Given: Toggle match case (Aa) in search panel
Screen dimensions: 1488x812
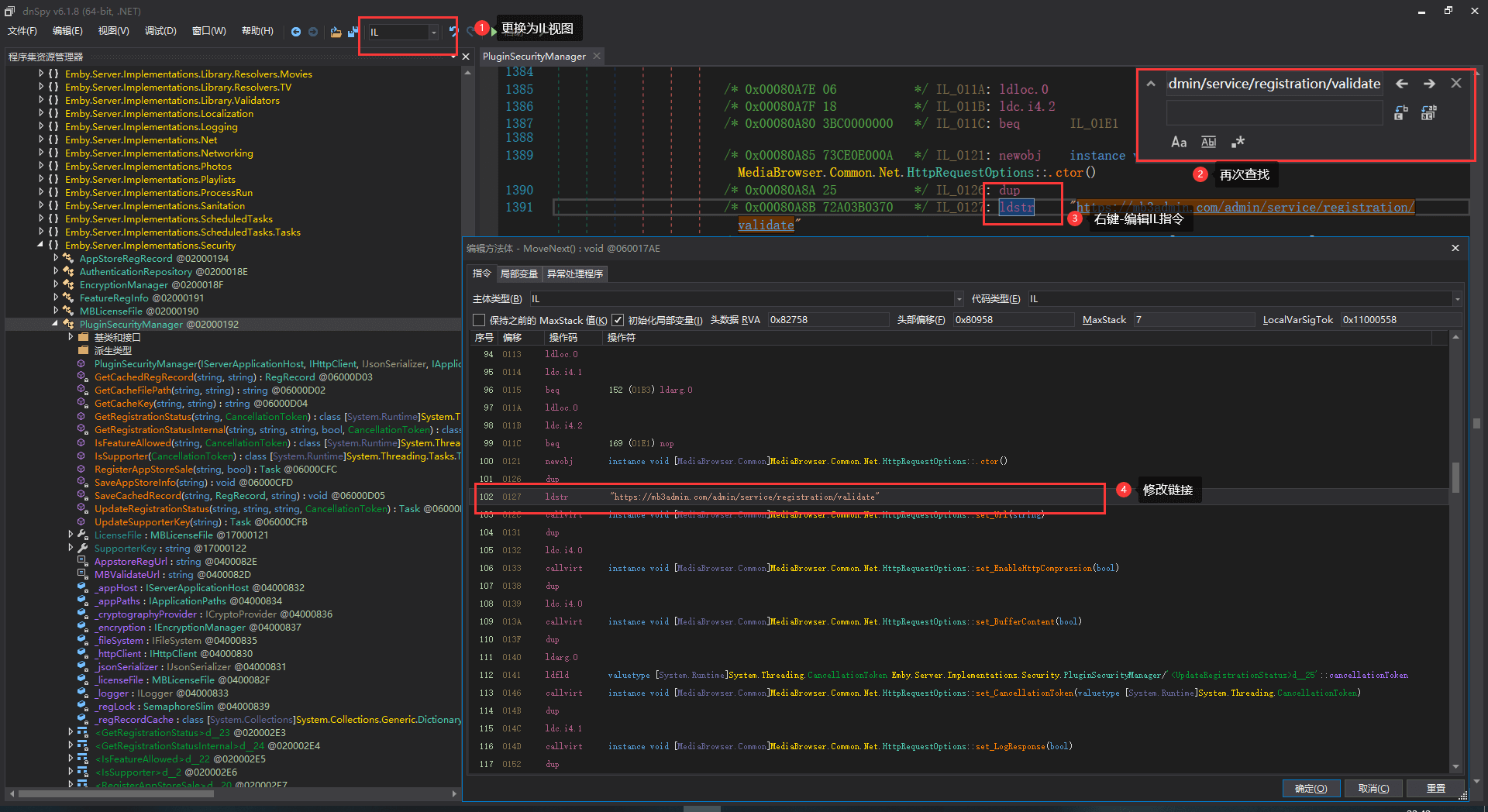Looking at the screenshot, I should pyautogui.click(x=1178, y=142).
